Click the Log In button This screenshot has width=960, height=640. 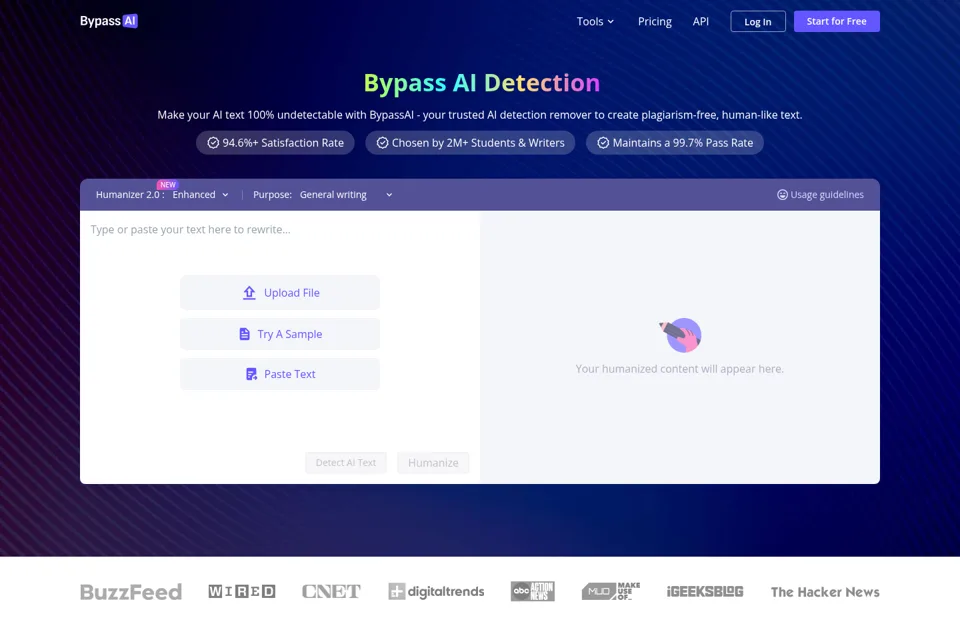tap(757, 21)
